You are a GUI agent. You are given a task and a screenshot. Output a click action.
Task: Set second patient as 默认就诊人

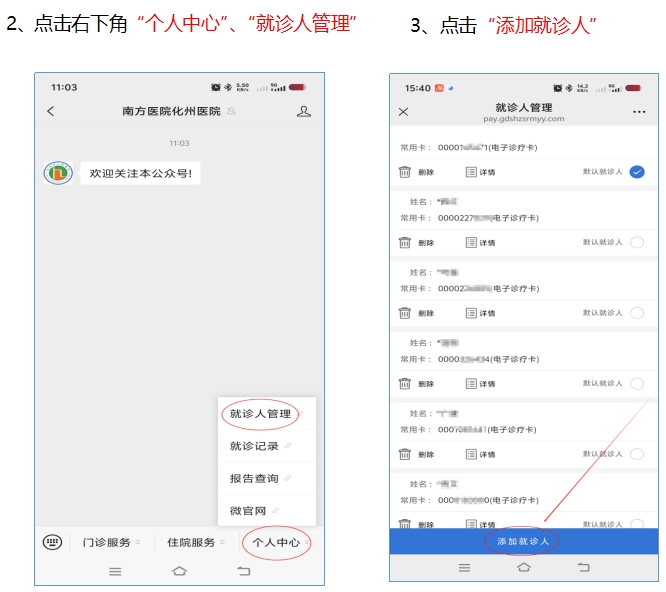(x=637, y=242)
